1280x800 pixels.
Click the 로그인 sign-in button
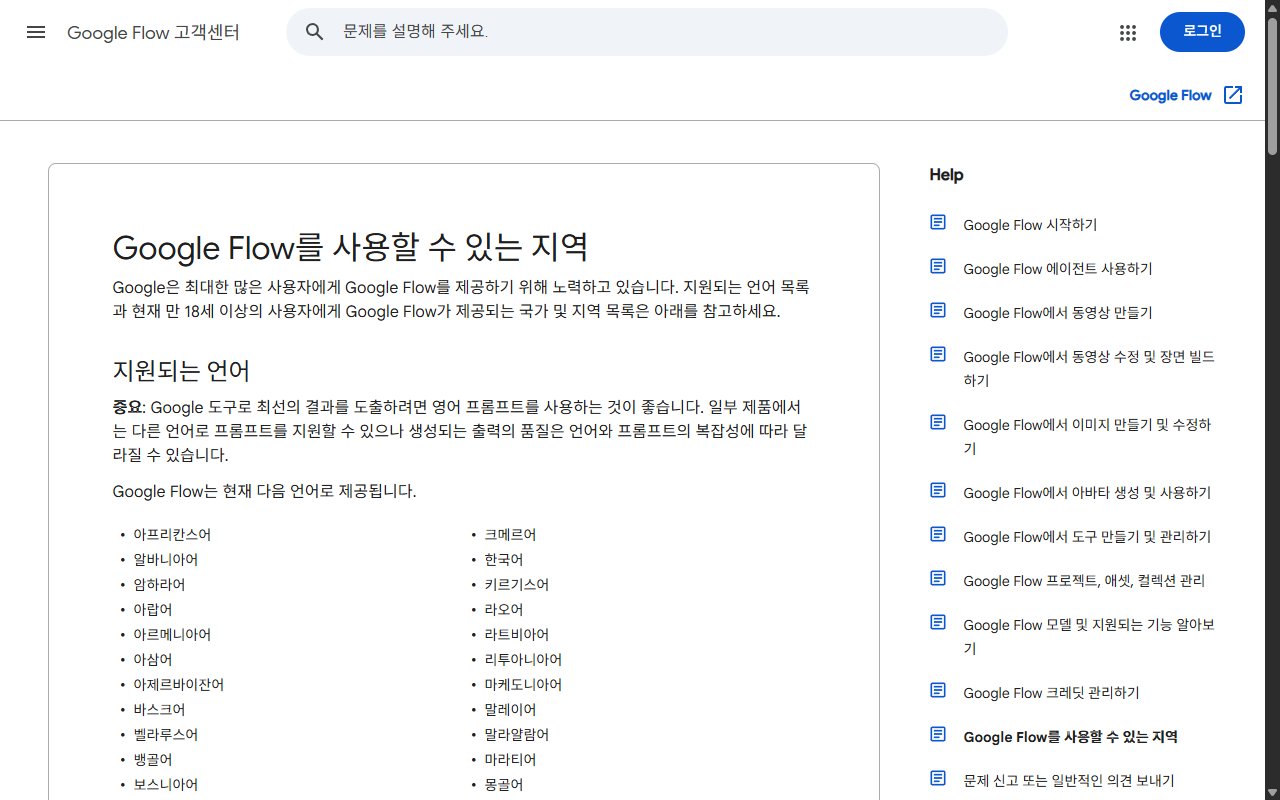[1202, 32]
